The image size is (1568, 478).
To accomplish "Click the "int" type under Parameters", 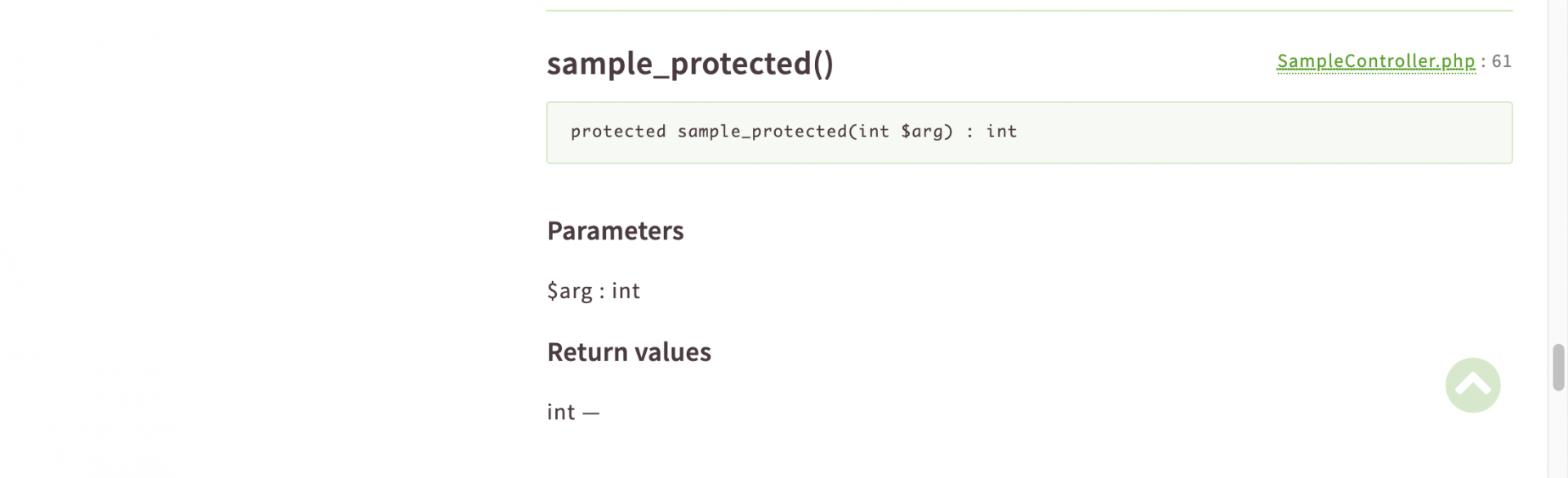I will (x=626, y=291).
